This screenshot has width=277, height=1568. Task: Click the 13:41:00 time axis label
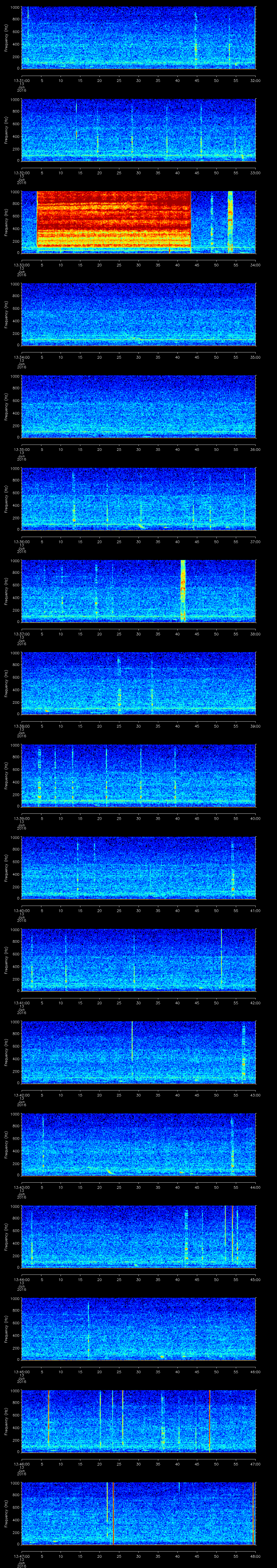21,1003
